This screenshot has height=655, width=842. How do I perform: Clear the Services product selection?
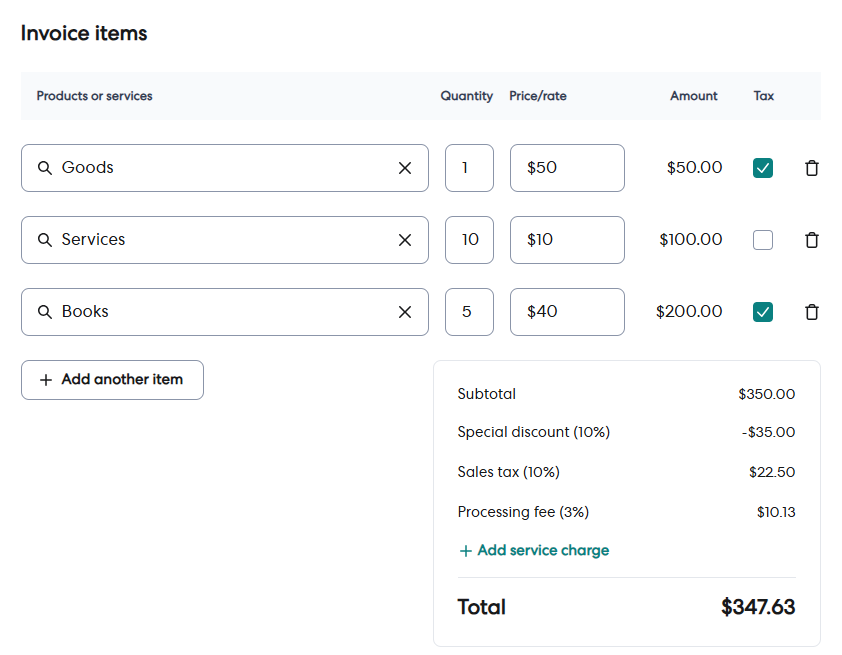point(405,240)
